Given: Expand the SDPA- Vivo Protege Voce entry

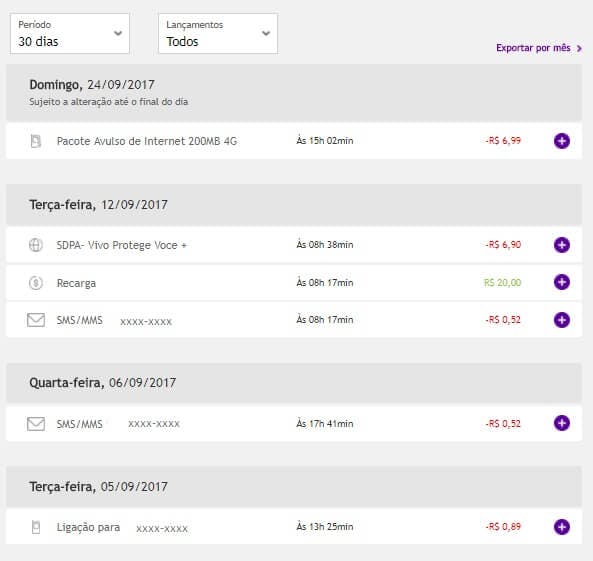Looking at the screenshot, I should click(x=562, y=245).
